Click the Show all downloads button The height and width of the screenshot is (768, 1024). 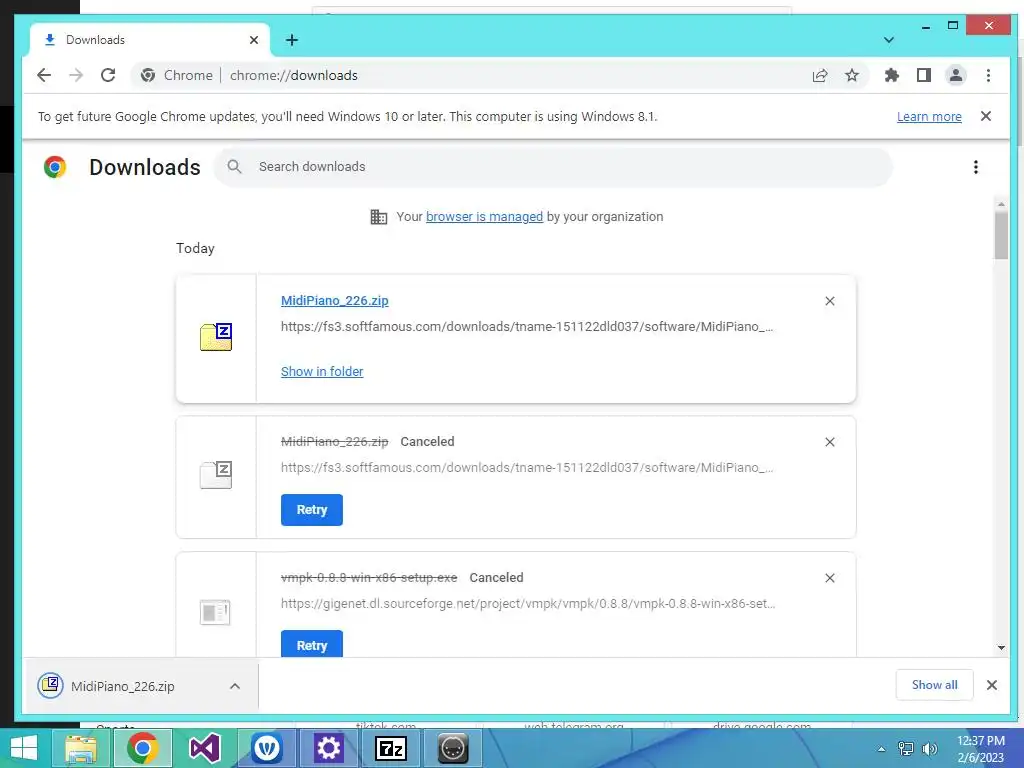point(935,684)
